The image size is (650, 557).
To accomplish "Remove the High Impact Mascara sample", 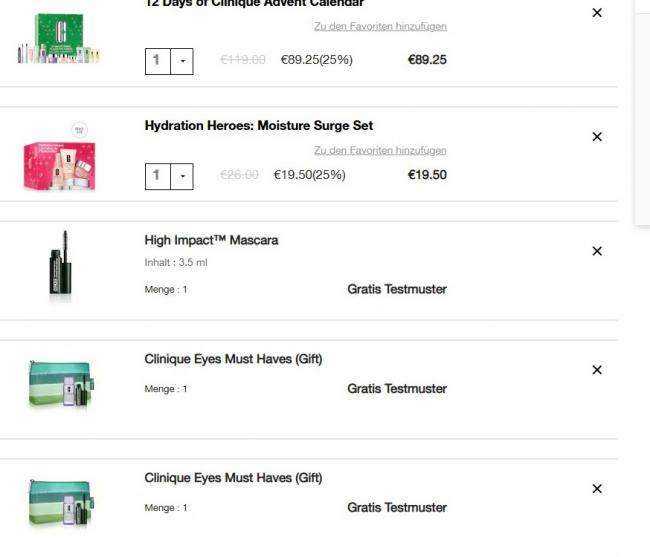I will pos(597,251).
